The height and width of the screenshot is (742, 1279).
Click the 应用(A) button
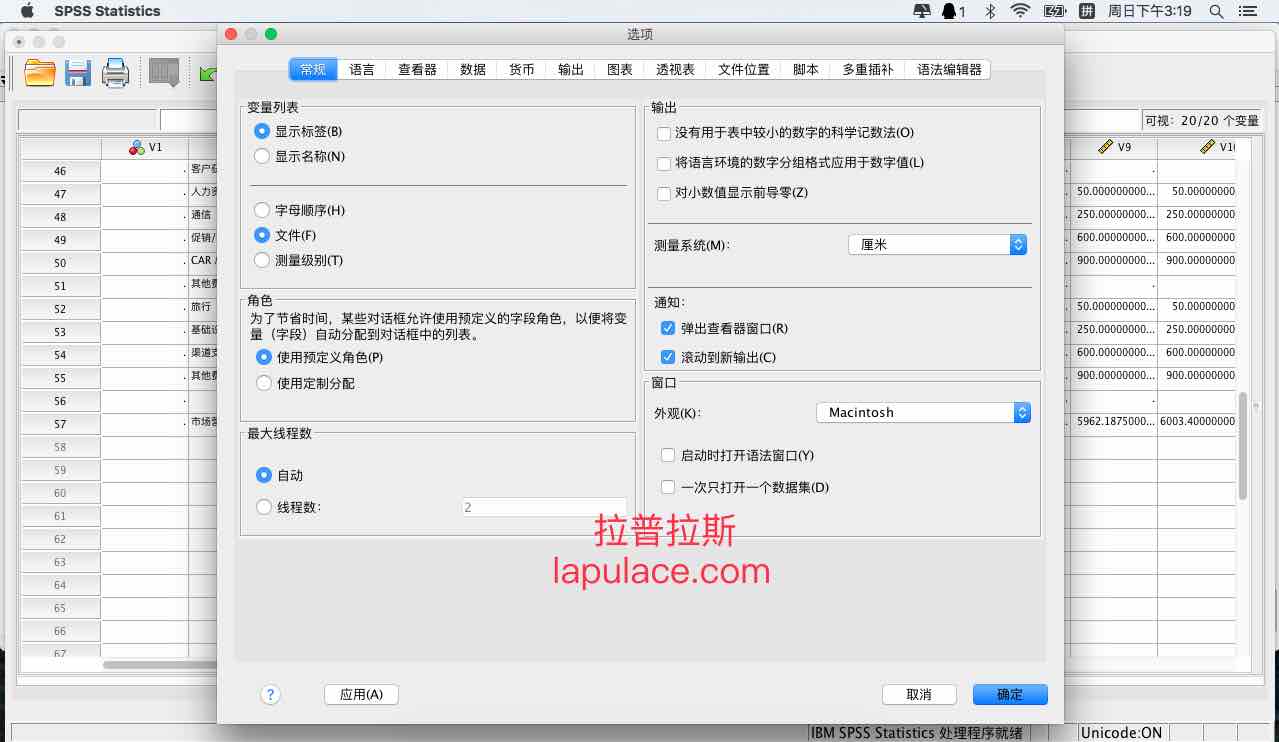point(361,694)
